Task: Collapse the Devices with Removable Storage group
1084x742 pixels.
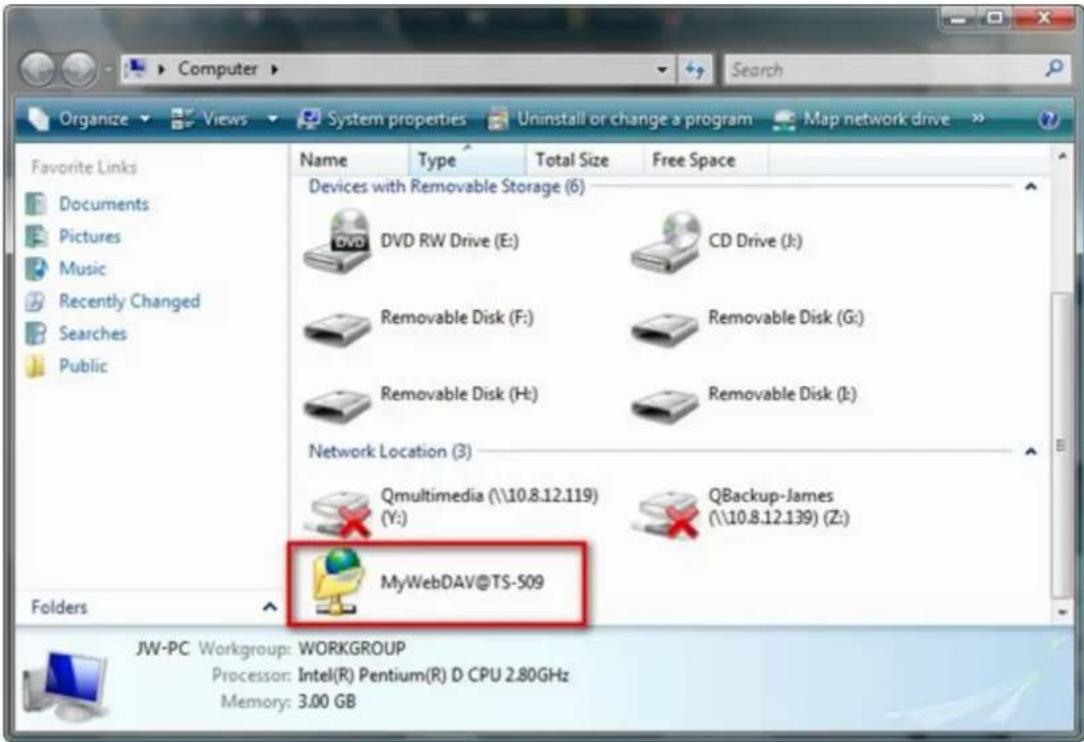Action: point(1030,187)
